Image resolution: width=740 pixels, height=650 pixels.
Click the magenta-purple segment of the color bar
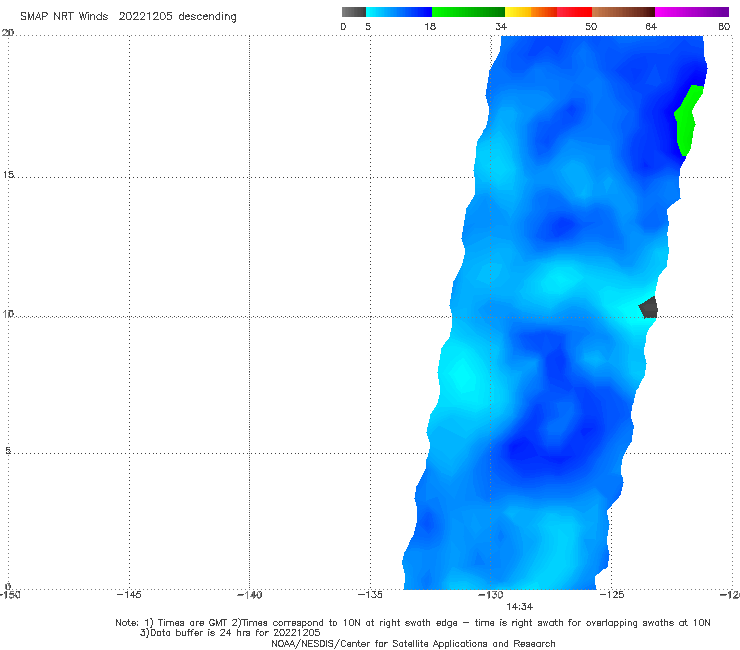point(692,12)
